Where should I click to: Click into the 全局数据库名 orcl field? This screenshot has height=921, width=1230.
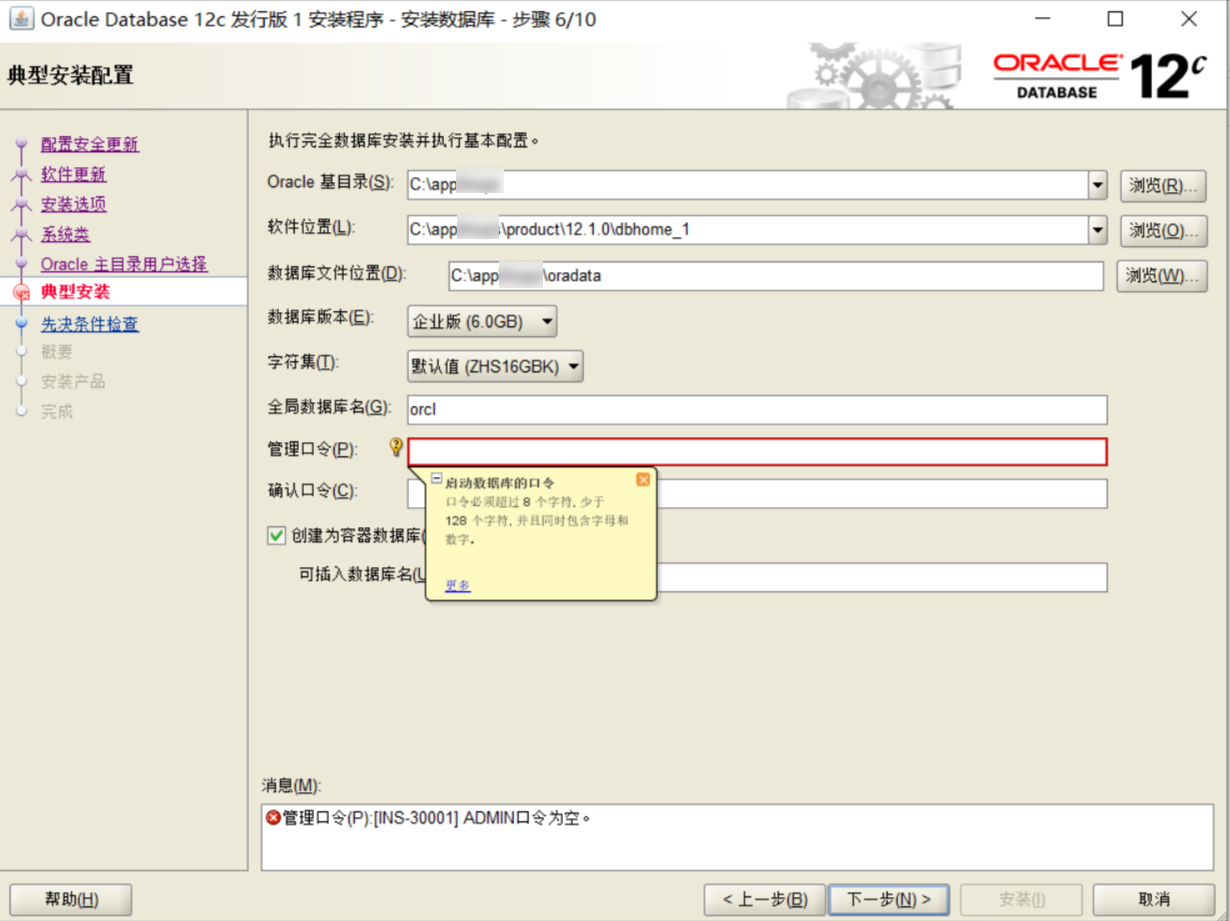pos(757,410)
